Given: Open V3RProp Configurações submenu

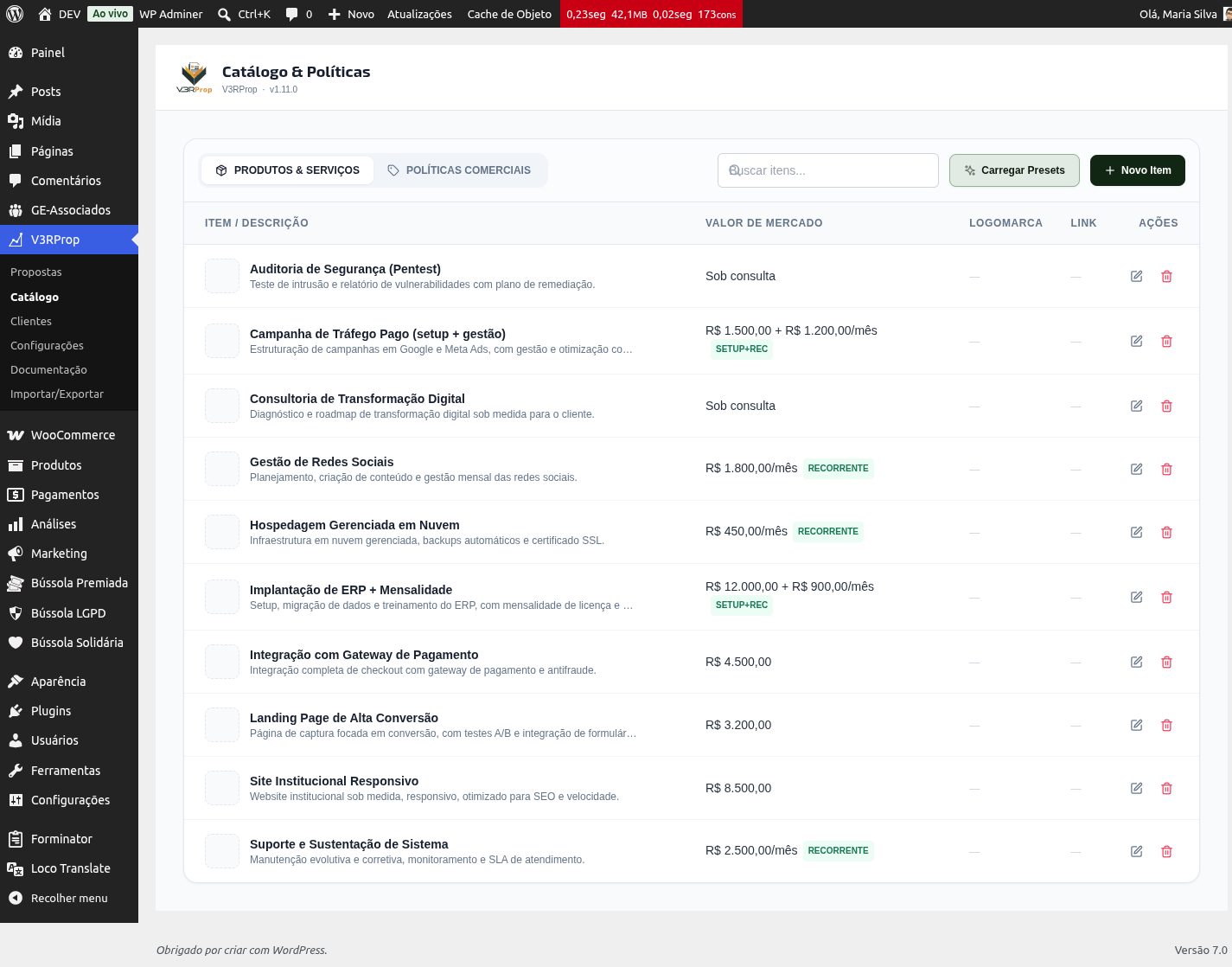Looking at the screenshot, I should click(x=47, y=345).
